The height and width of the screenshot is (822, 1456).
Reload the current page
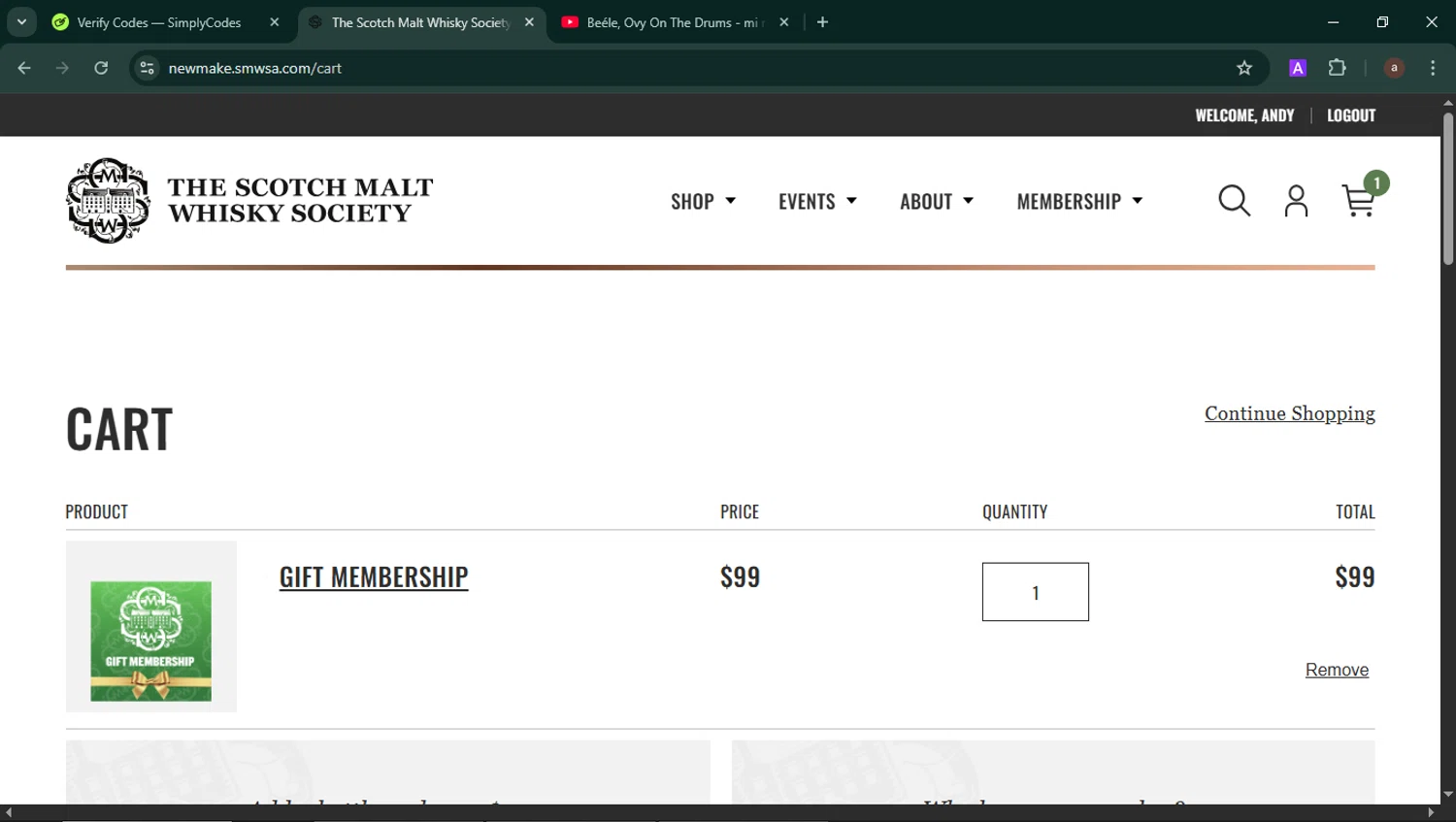[x=101, y=68]
